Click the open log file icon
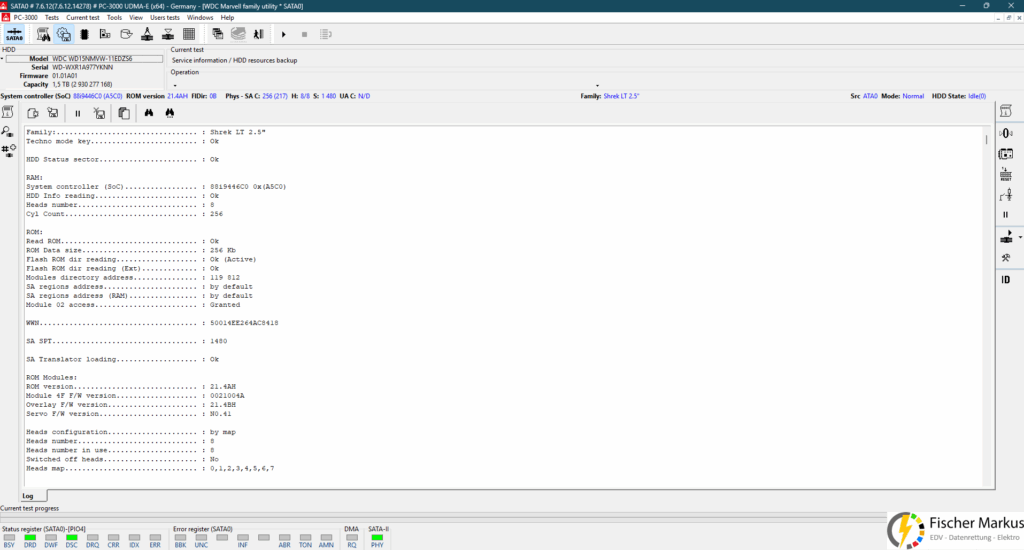This screenshot has height=550, width=1024. [x=32, y=113]
